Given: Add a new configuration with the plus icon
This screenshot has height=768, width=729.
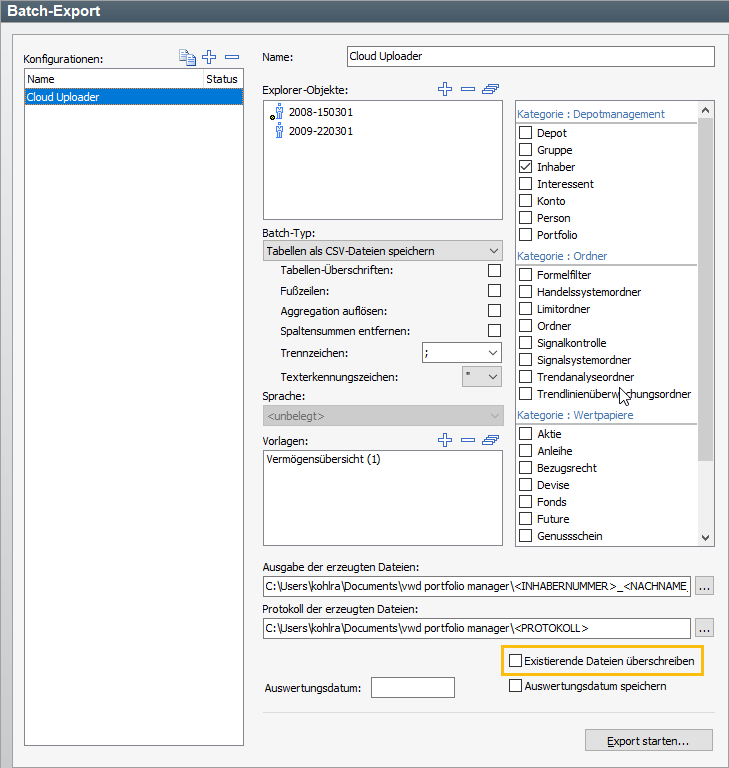Looking at the screenshot, I should 209,58.
